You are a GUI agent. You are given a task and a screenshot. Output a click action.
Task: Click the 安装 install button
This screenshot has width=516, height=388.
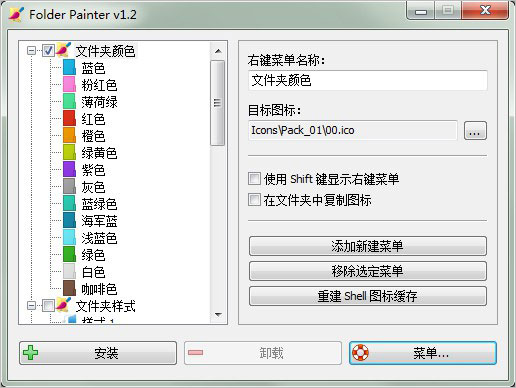tap(98, 353)
